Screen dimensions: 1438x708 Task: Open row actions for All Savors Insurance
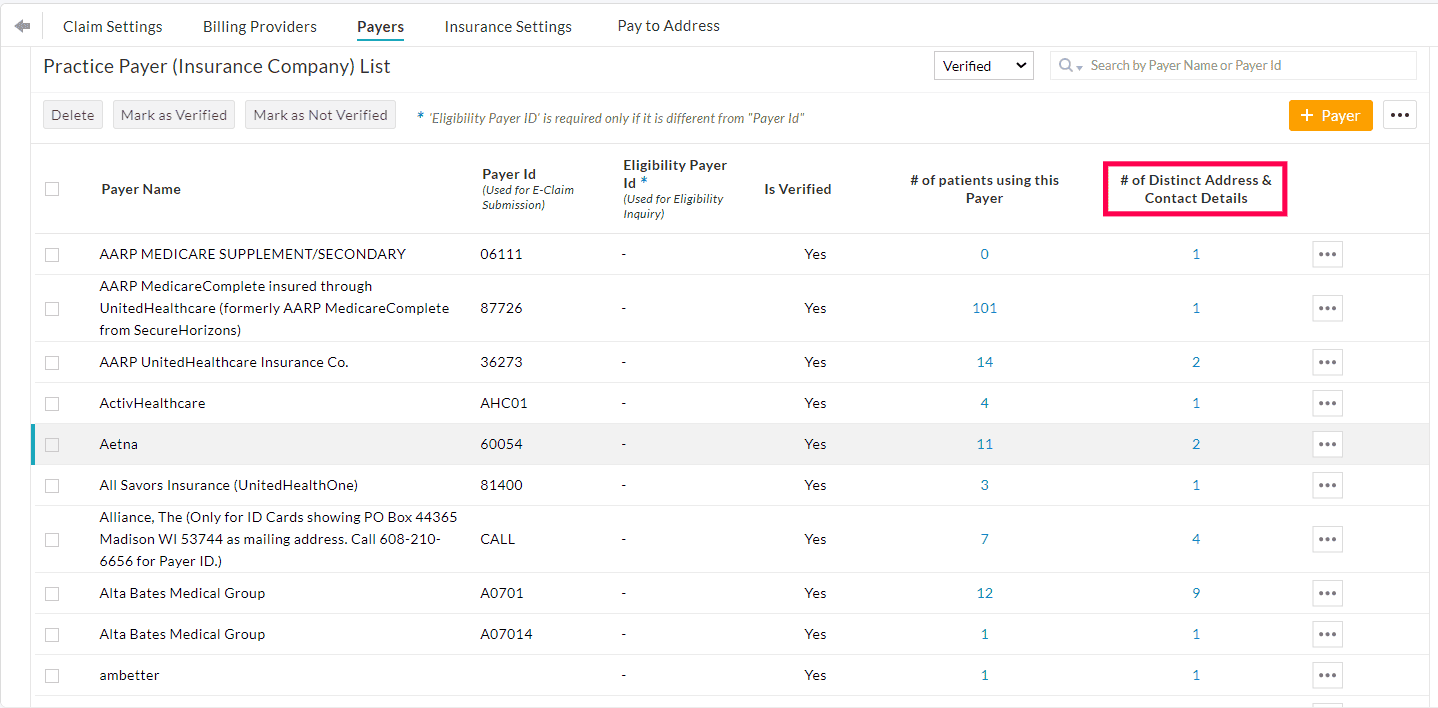click(x=1327, y=485)
